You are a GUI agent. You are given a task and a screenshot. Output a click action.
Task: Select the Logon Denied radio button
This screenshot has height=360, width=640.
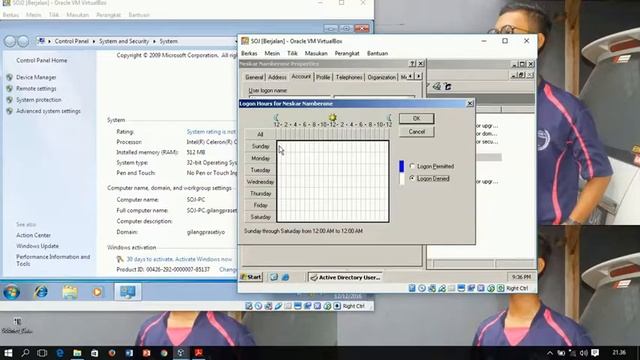click(412, 178)
